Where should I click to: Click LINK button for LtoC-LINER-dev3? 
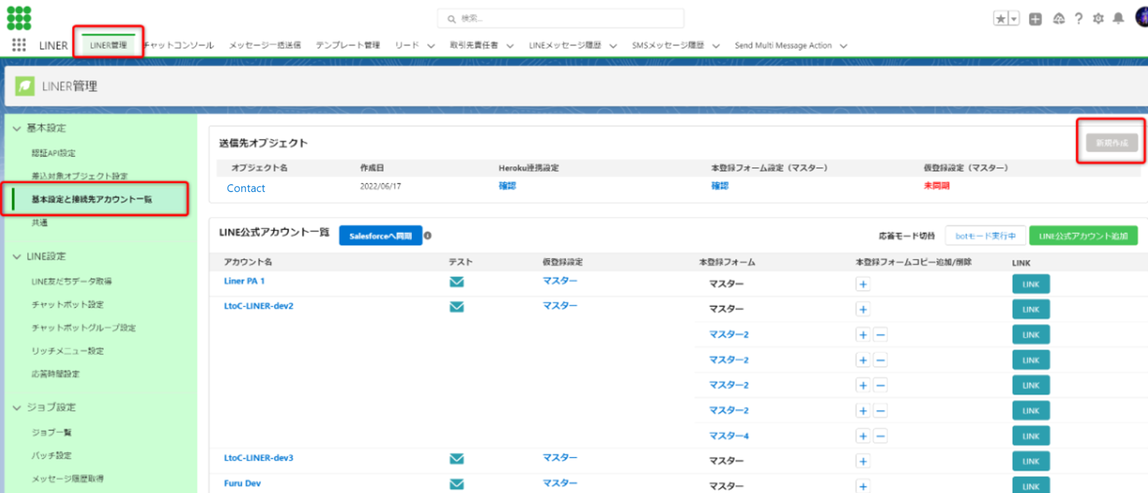pyautogui.click(x=1031, y=461)
